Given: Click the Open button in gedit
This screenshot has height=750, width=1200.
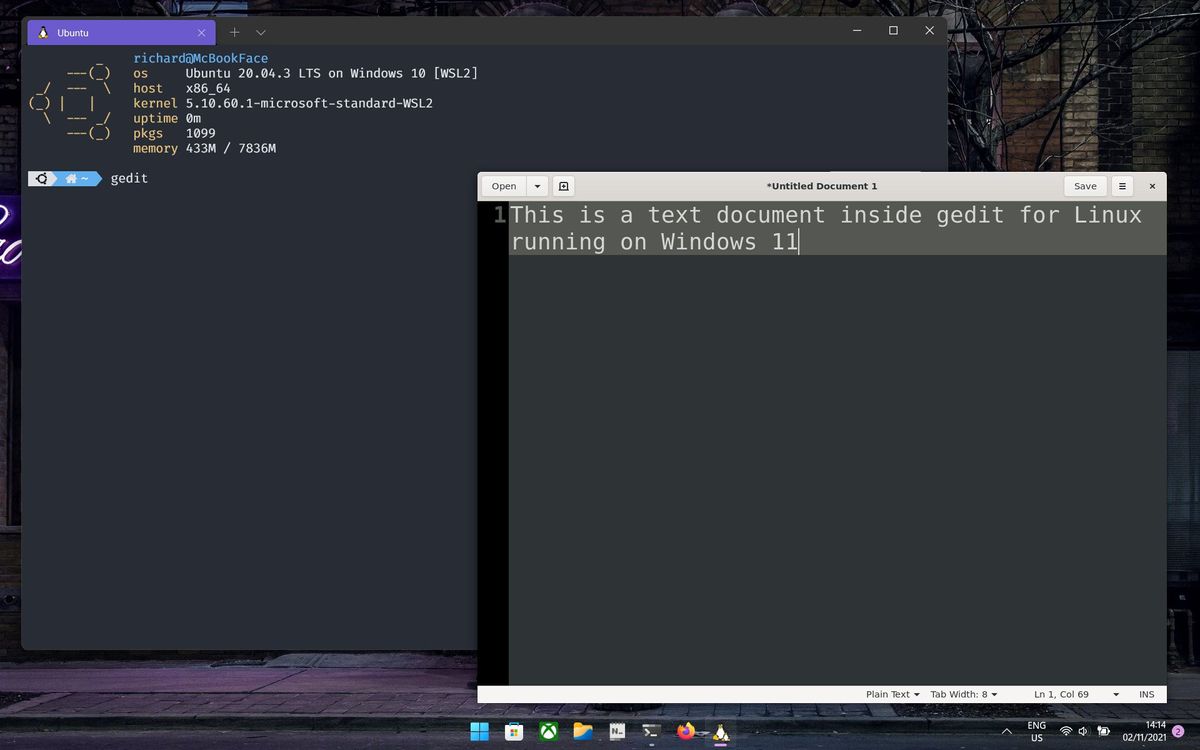Looking at the screenshot, I should click(x=503, y=186).
